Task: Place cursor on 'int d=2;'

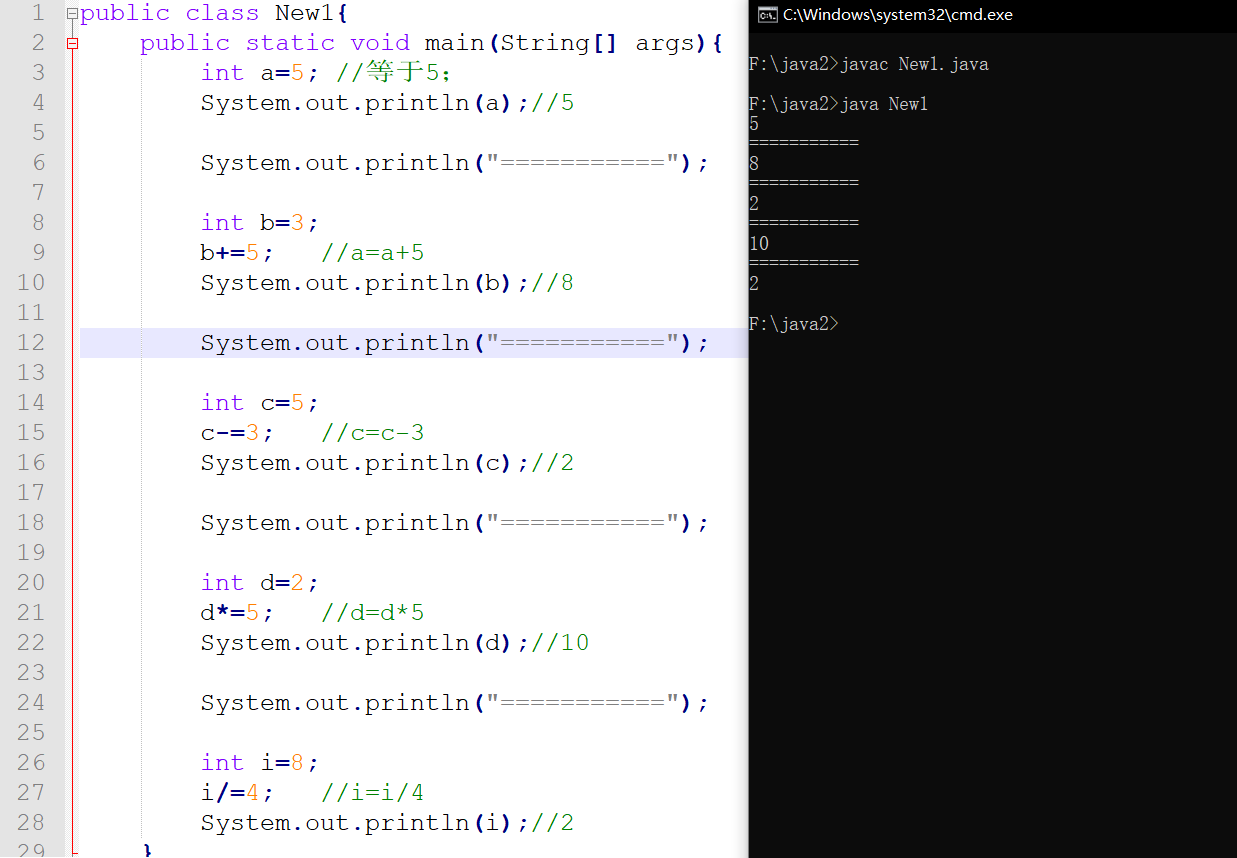Action: (260, 583)
